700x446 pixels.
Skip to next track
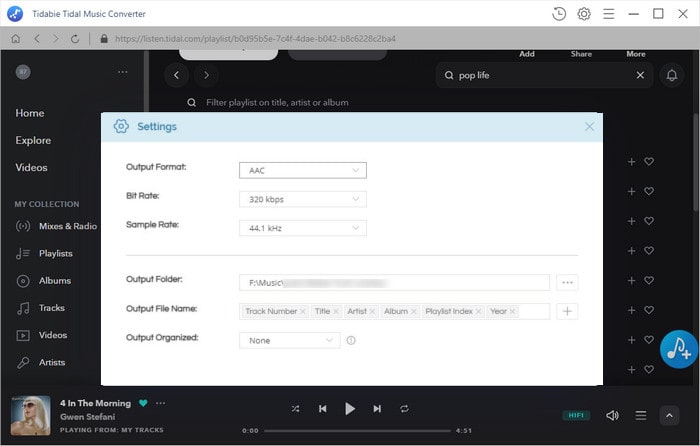[377, 408]
